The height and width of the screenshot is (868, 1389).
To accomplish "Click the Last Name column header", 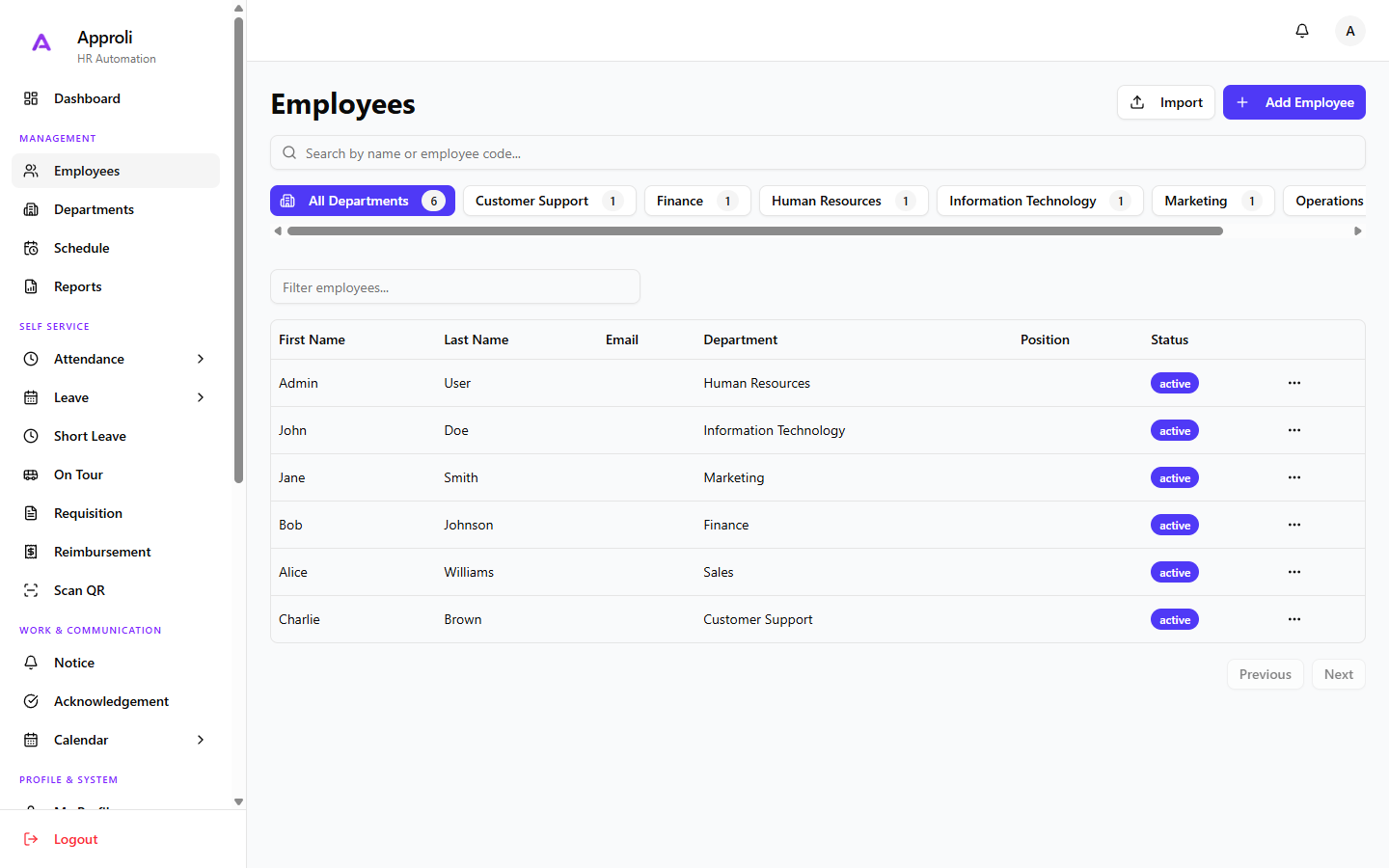I will [477, 339].
